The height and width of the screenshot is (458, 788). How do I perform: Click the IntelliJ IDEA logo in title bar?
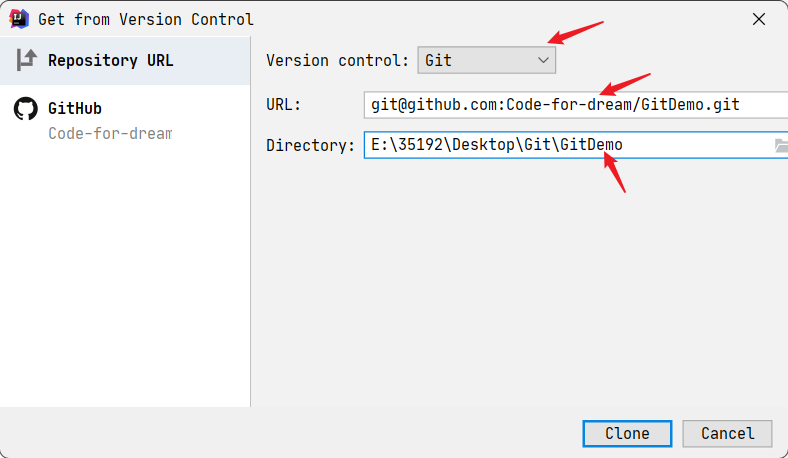point(19,19)
